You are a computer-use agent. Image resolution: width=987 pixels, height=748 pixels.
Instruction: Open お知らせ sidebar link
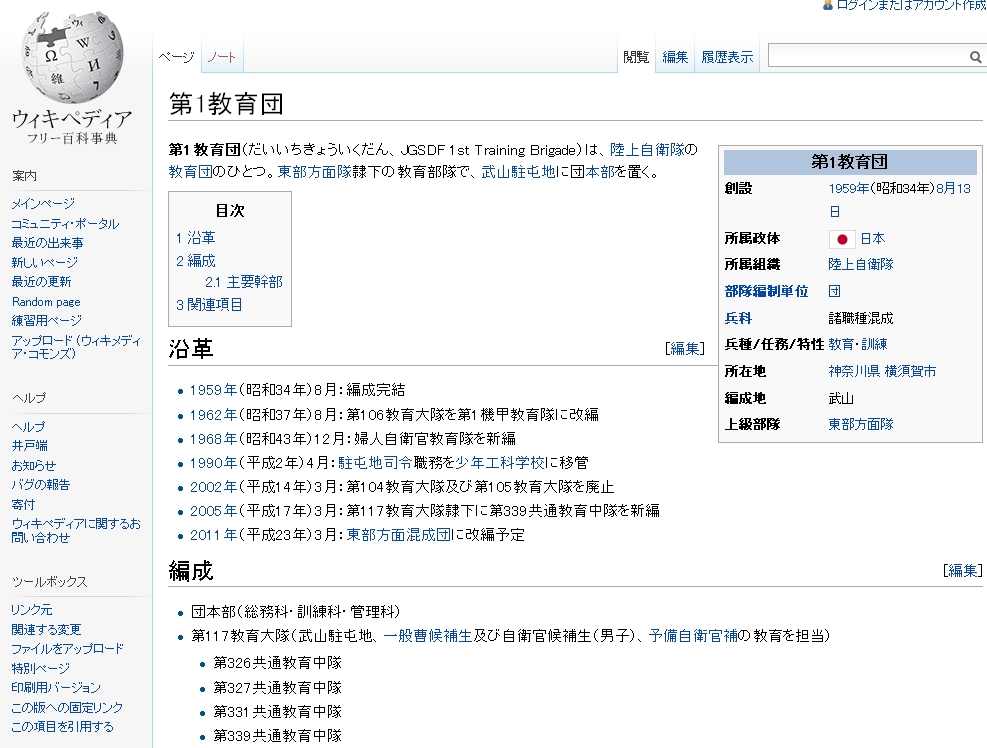point(33,465)
